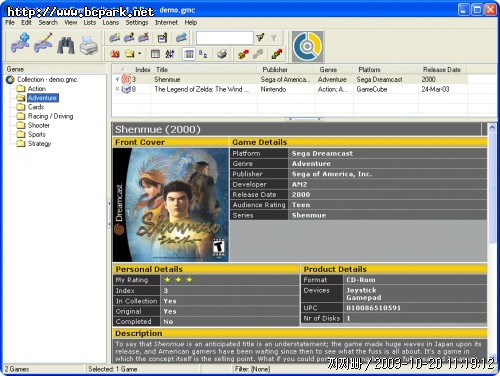Toggle the highlighted list view icon
Image resolution: width=500 pixels, height=376 pixels.
[189, 54]
